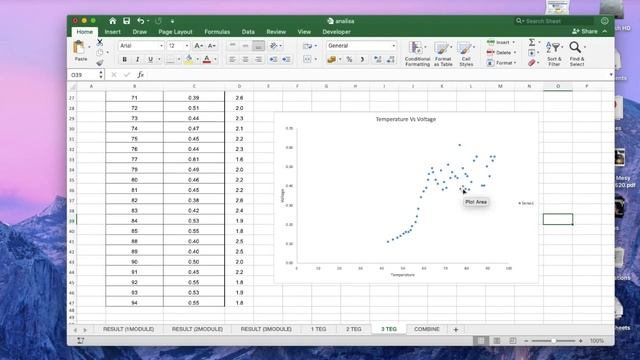640x360 pixels.
Task: Share the workbook using Share button
Action: (x=585, y=31)
